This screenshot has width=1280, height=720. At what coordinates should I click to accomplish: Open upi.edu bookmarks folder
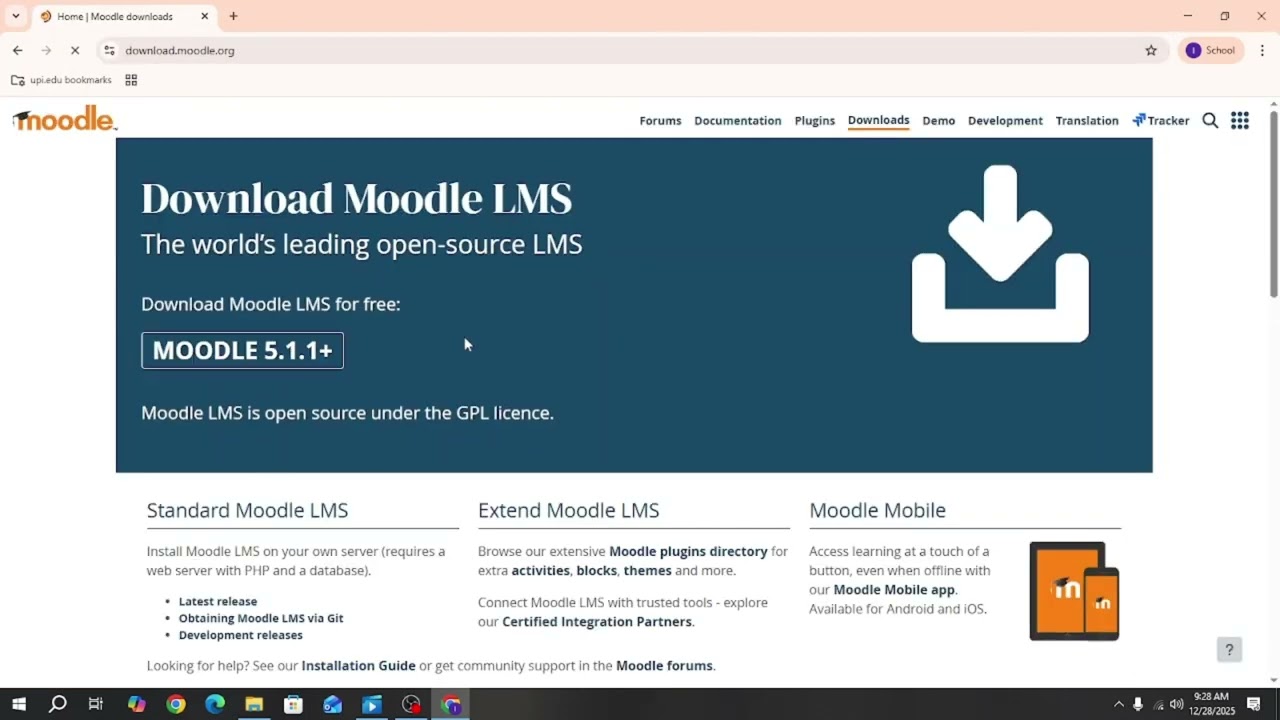[61, 80]
